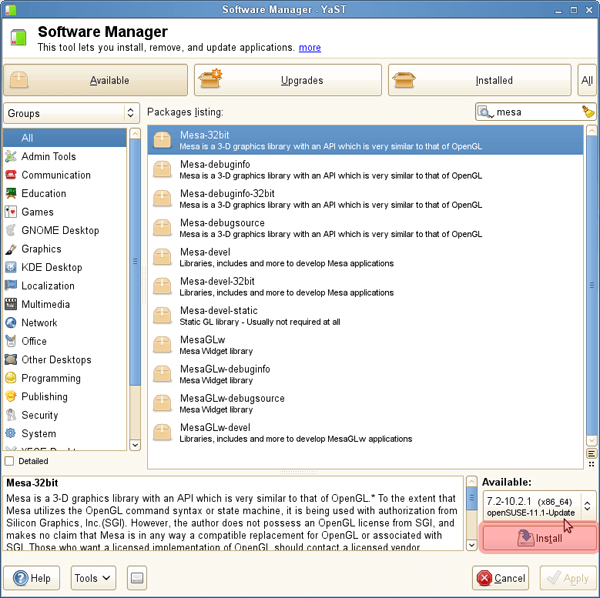Click the Admin Tools group icon
This screenshot has width=600, height=598.
[11, 156]
